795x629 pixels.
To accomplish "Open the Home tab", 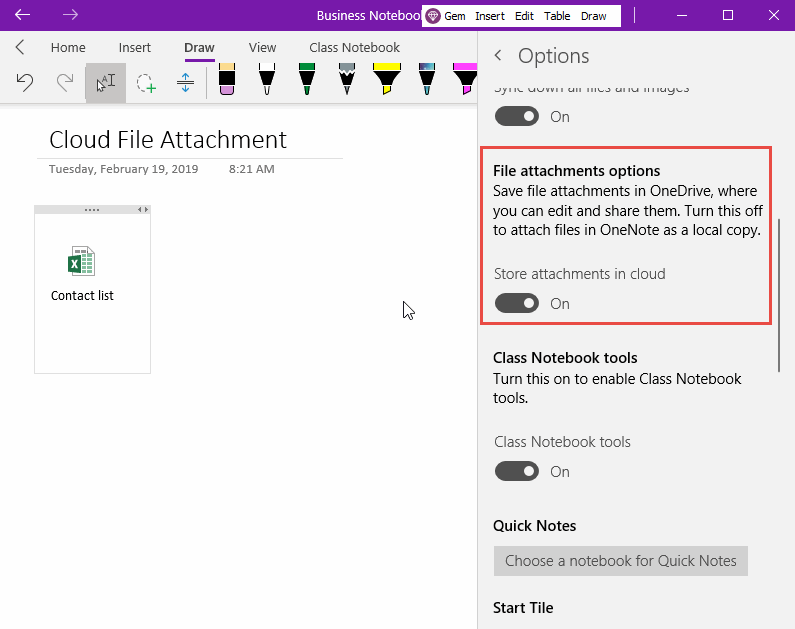I will click(68, 48).
